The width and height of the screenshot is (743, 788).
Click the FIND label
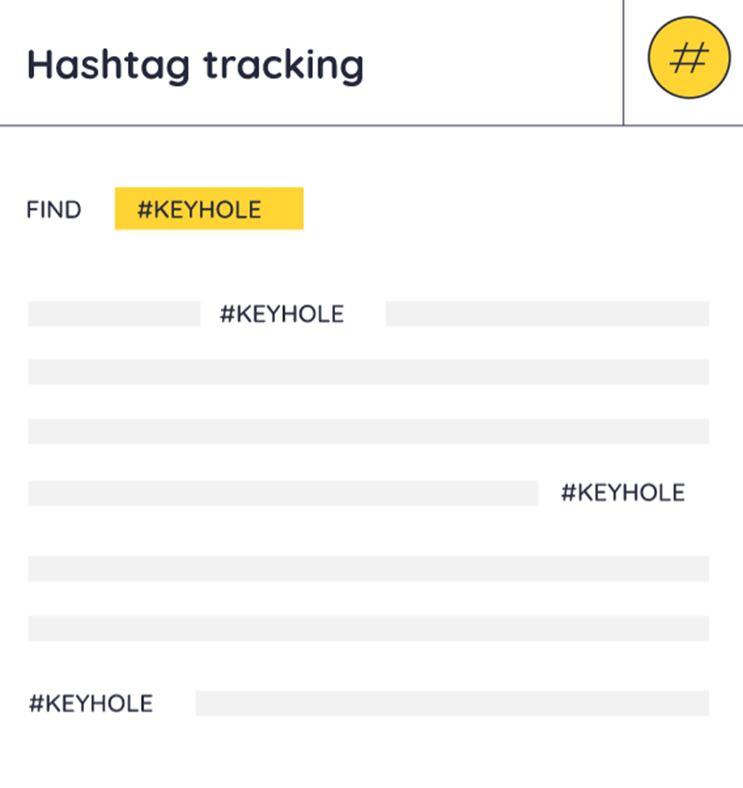click(54, 210)
